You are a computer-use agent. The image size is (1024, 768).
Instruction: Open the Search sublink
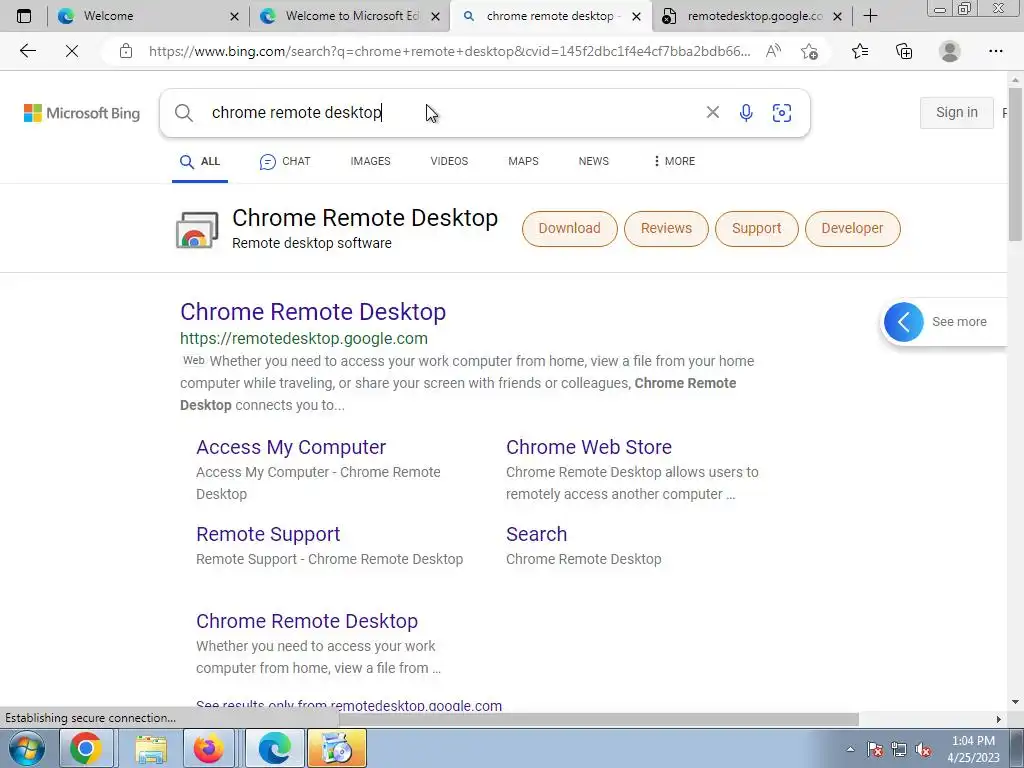click(537, 534)
